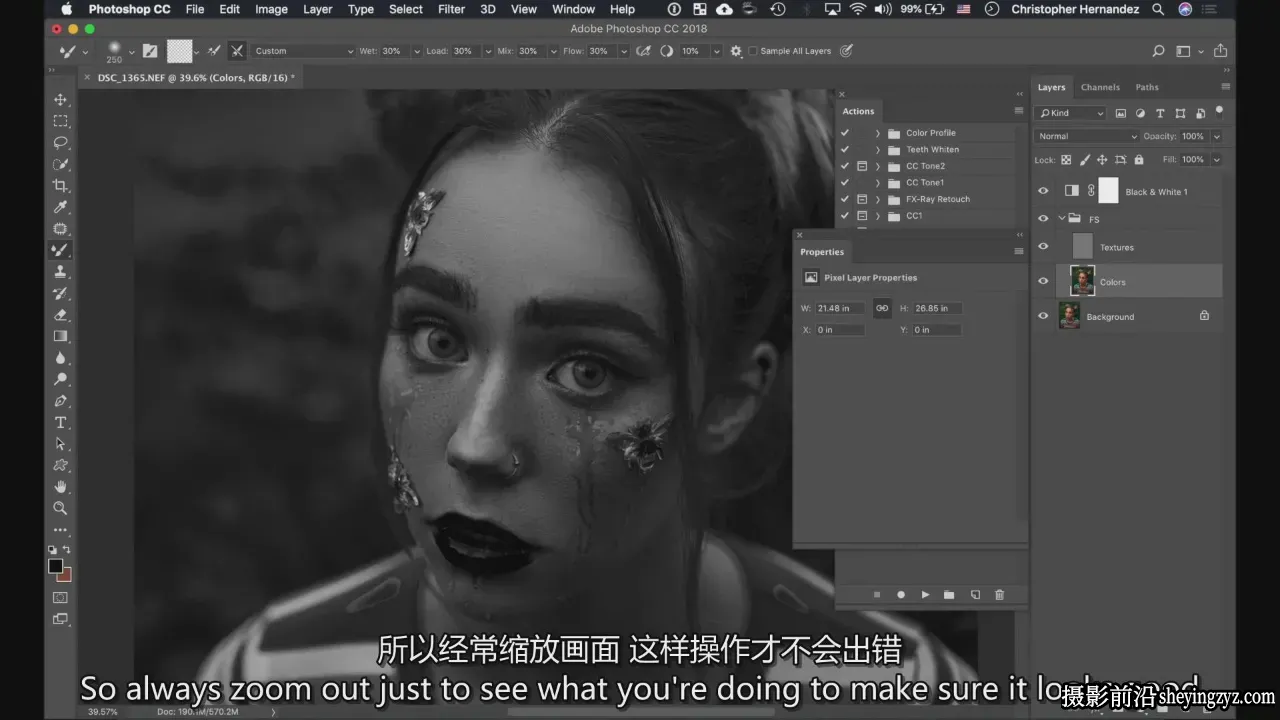The width and height of the screenshot is (1280, 720).
Task: Switch to the Paths tab
Action: click(1147, 87)
